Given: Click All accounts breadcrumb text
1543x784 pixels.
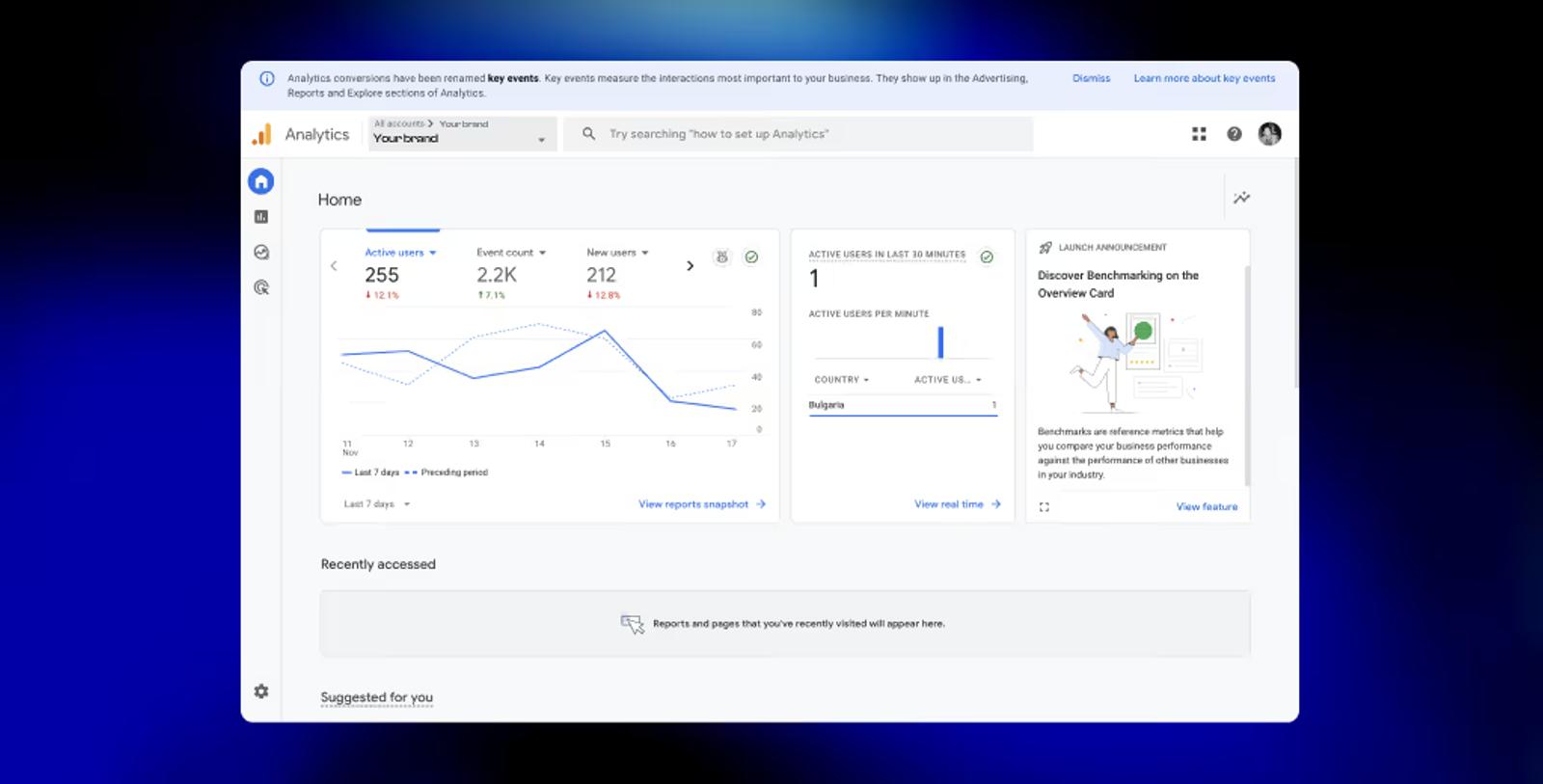Looking at the screenshot, I should tap(399, 123).
